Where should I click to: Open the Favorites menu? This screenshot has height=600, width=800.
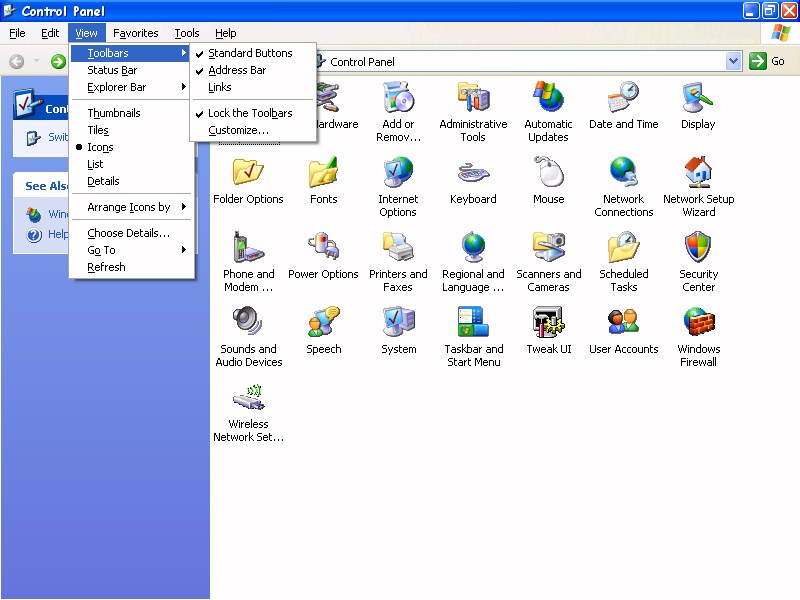point(136,33)
